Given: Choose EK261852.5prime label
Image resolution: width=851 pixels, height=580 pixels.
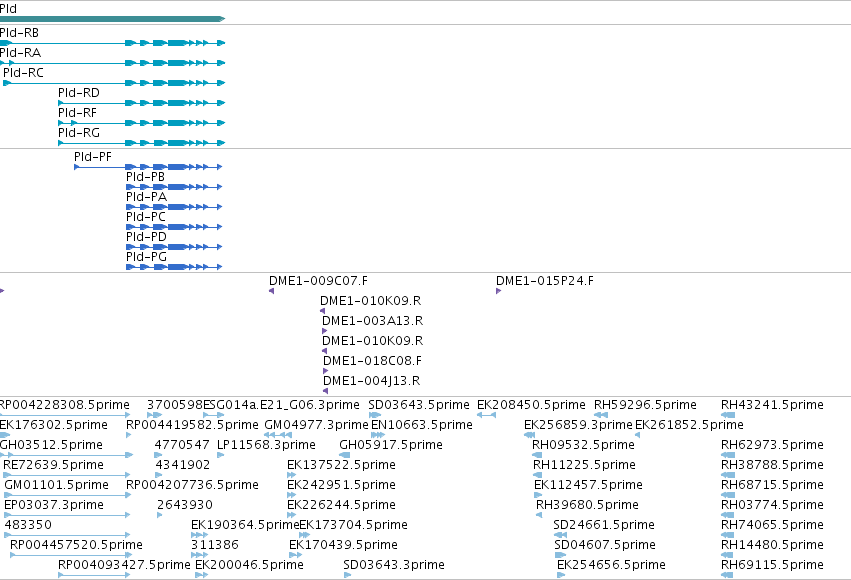Looking at the screenshot, I should coord(689,425).
